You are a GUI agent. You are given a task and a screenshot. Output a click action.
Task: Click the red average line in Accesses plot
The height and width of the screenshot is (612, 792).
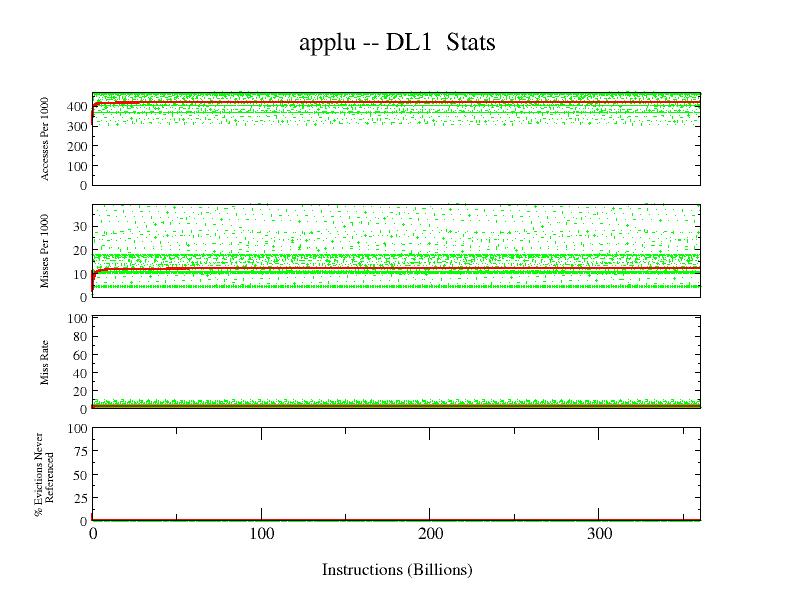point(400,103)
